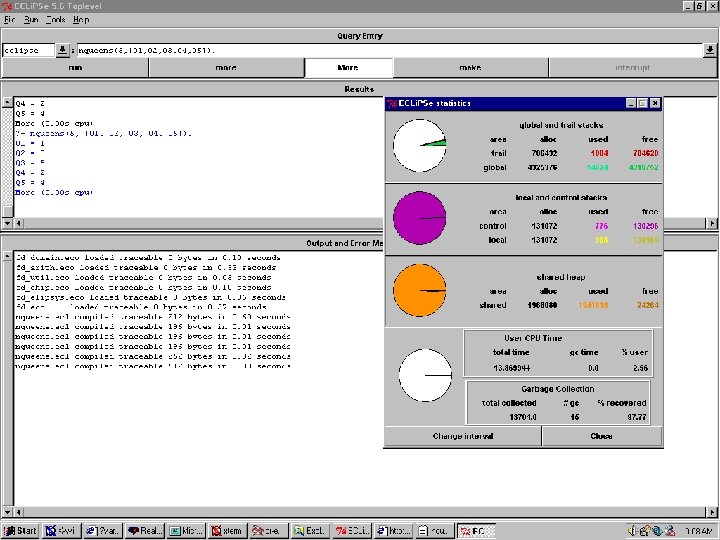
Task: Switch to the Real... taskbar item
Action: click(145, 531)
